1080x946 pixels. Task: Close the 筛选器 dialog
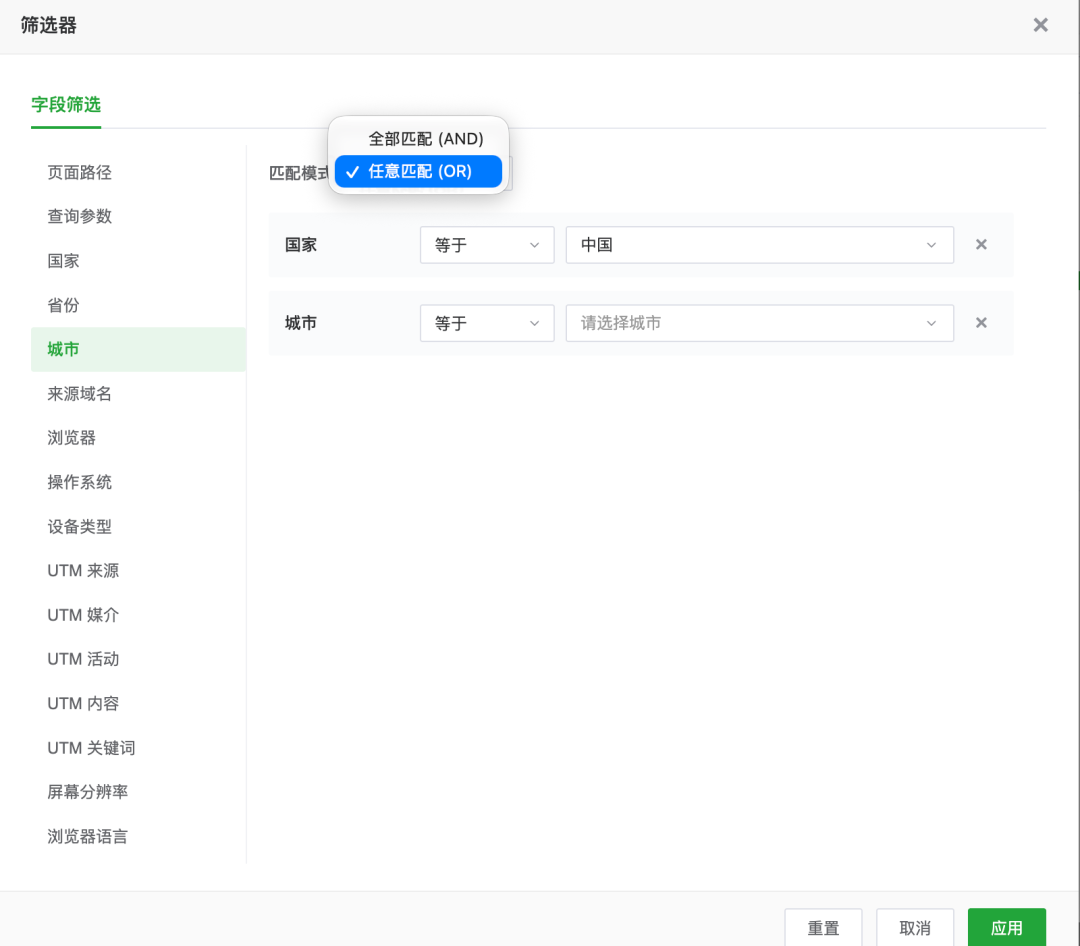1040,25
